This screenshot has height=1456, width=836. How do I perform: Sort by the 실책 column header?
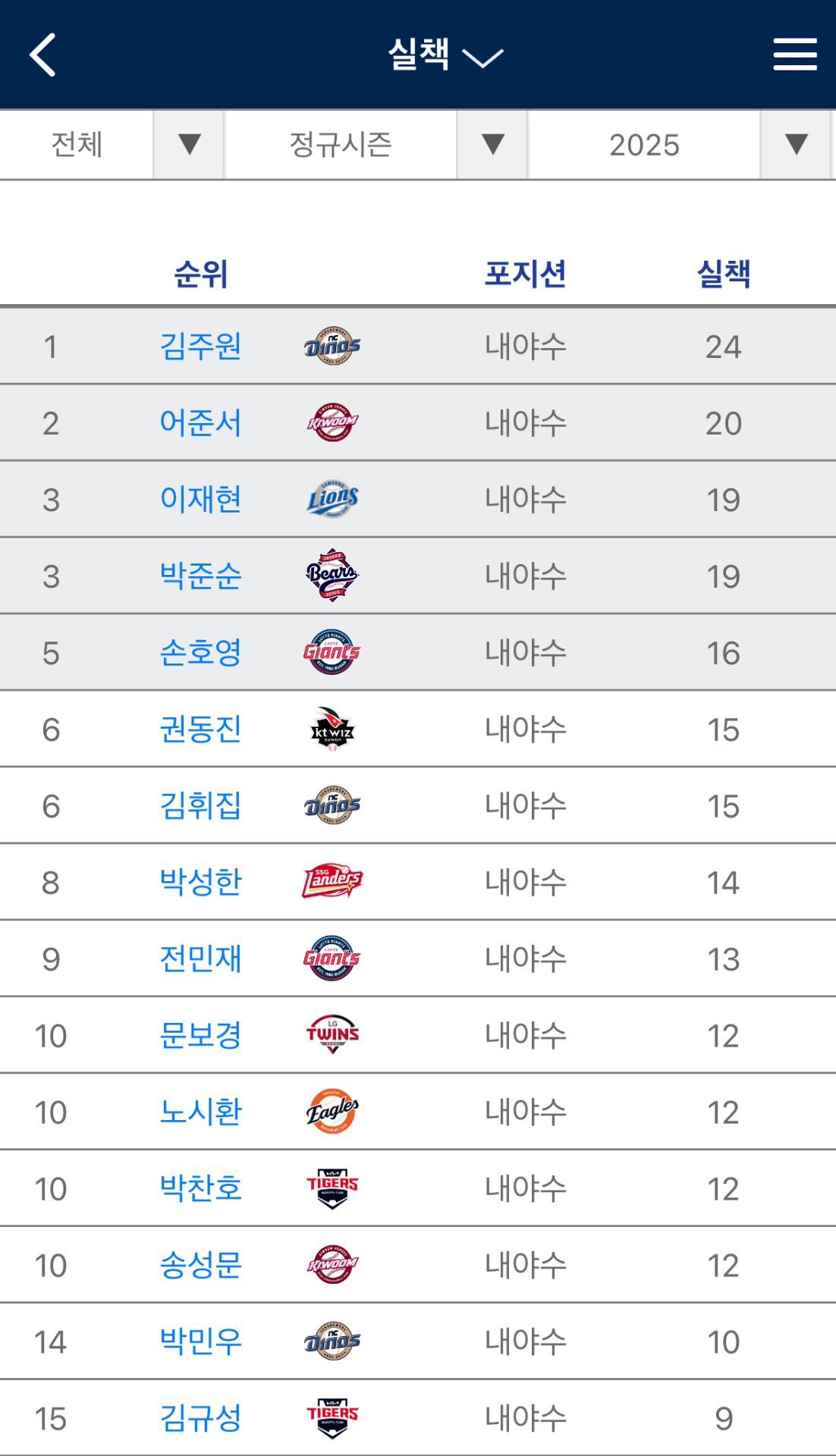(723, 274)
